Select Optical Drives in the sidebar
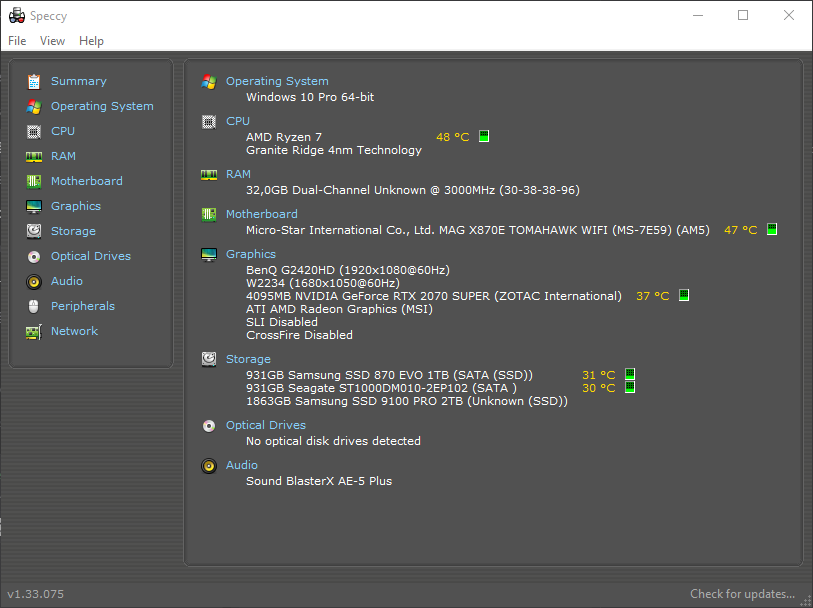Viewport: 813px width, 608px height. pyautogui.click(x=91, y=256)
